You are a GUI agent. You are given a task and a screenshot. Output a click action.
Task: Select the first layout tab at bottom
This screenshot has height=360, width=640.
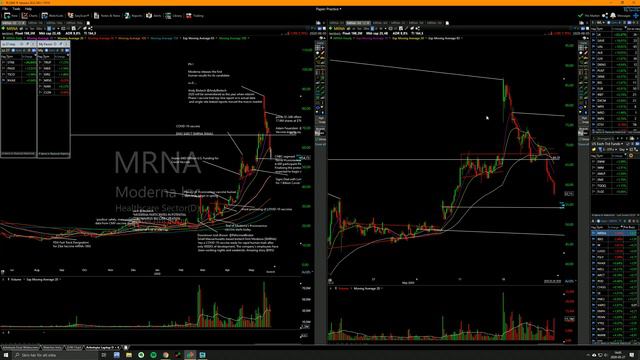pos(20,347)
